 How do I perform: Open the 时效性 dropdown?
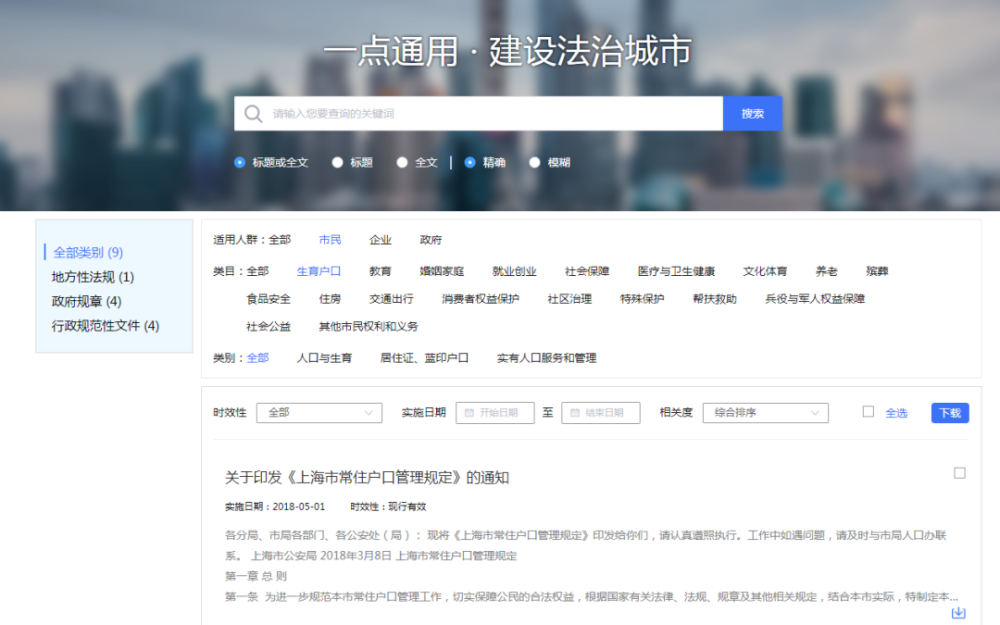319,413
